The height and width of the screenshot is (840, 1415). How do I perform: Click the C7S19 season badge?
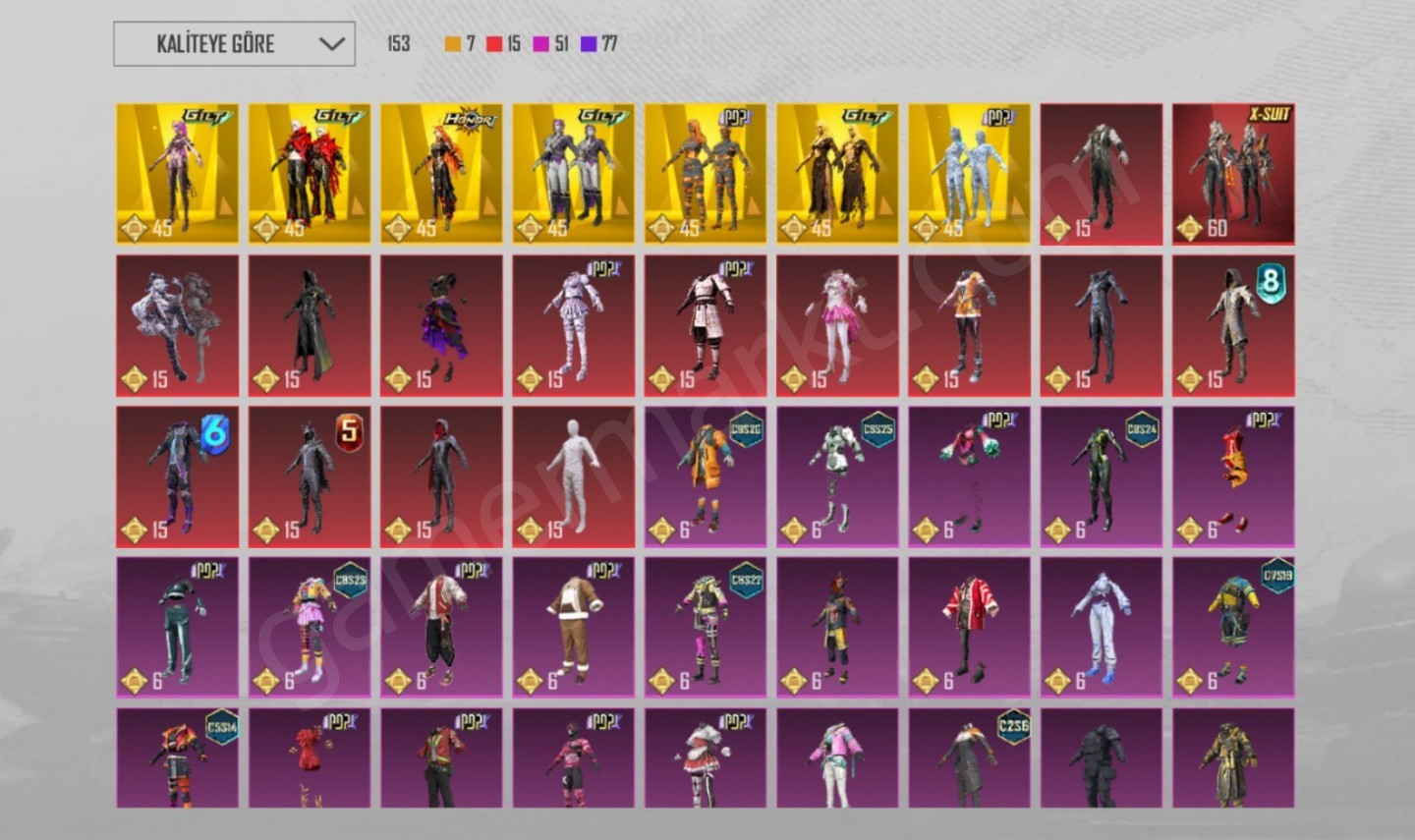1276,577
